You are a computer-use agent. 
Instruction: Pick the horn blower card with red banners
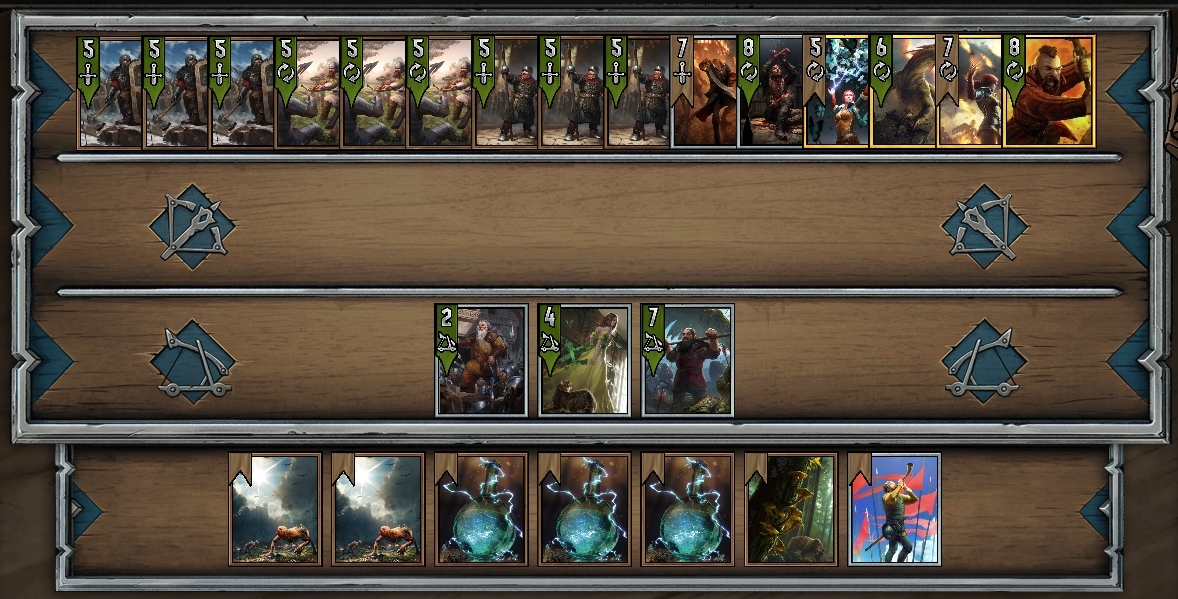[894, 509]
